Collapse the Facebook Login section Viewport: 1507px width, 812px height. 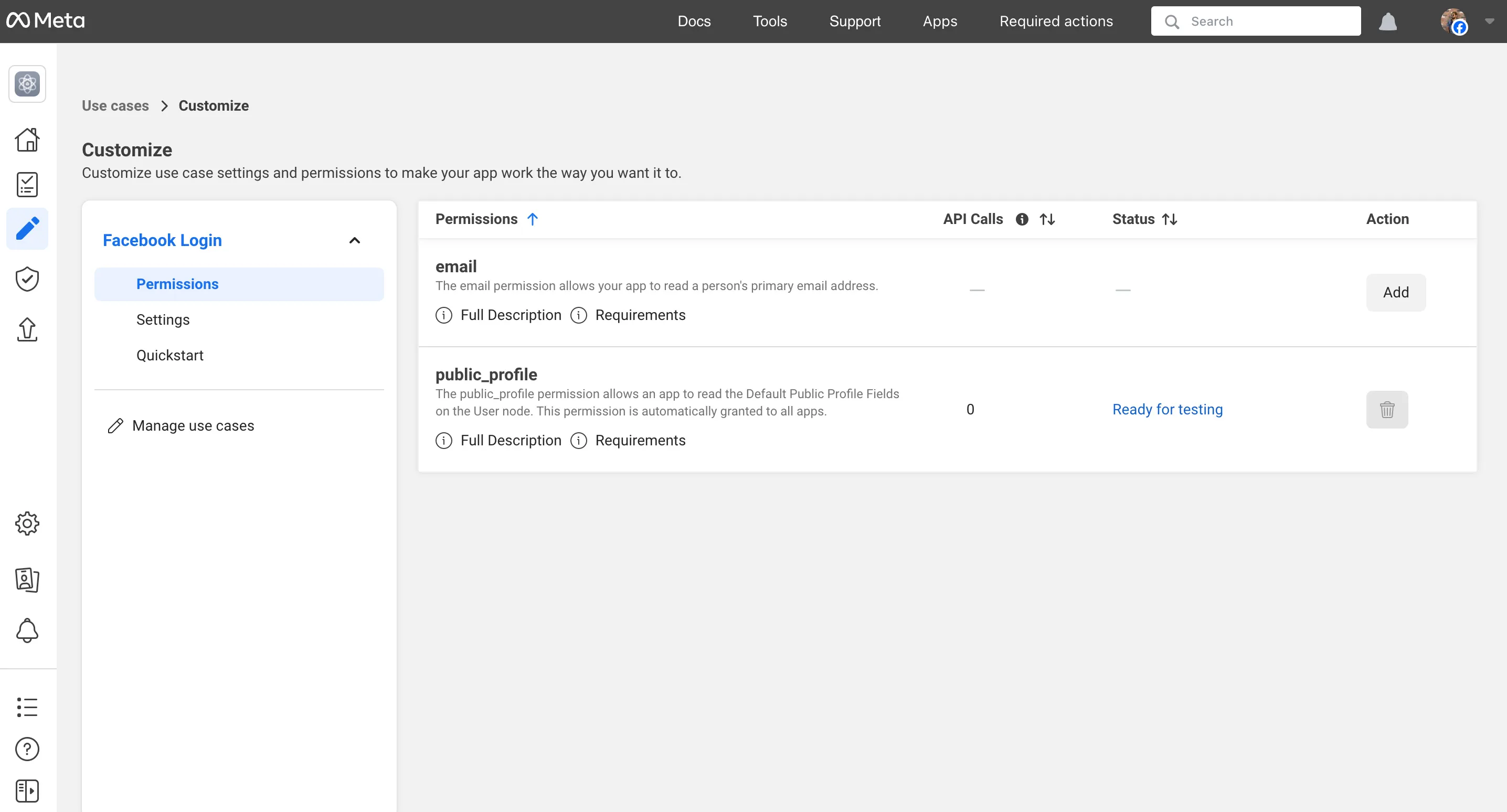tap(355, 240)
